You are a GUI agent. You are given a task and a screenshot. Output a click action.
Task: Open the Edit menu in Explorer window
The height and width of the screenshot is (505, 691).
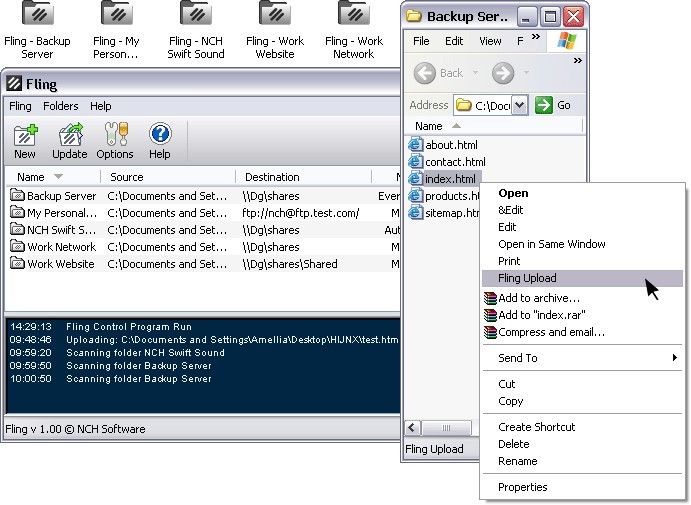pyautogui.click(x=454, y=41)
